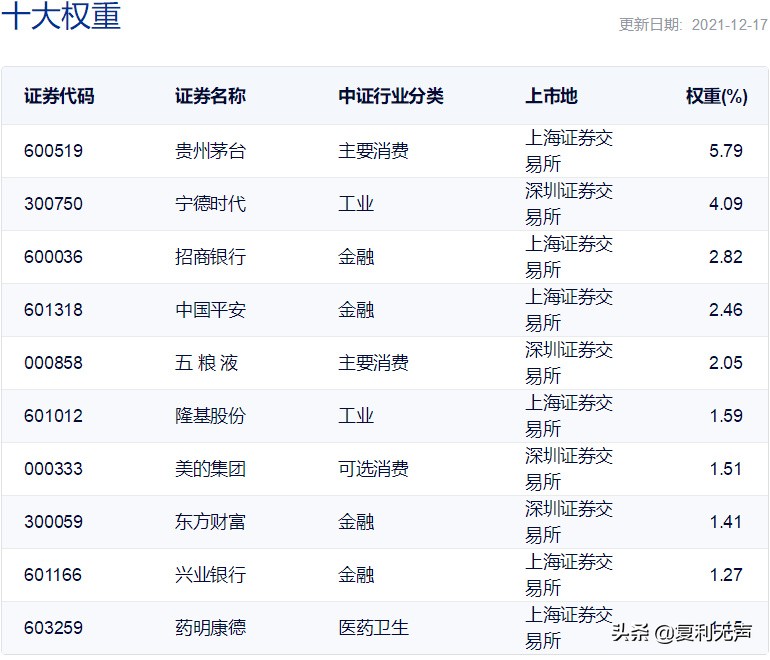Click 工业 in the 隆基股份 row
Viewport: 770px width, 660px height.
point(356,416)
